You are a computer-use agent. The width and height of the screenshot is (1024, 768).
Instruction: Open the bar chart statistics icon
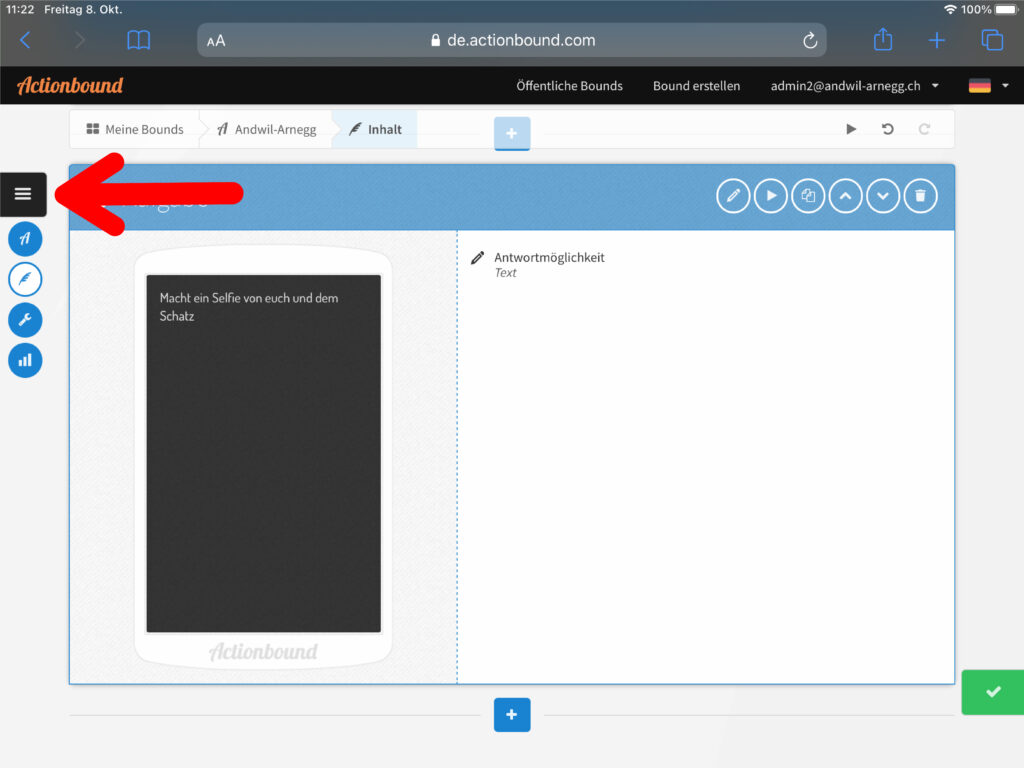coord(25,360)
